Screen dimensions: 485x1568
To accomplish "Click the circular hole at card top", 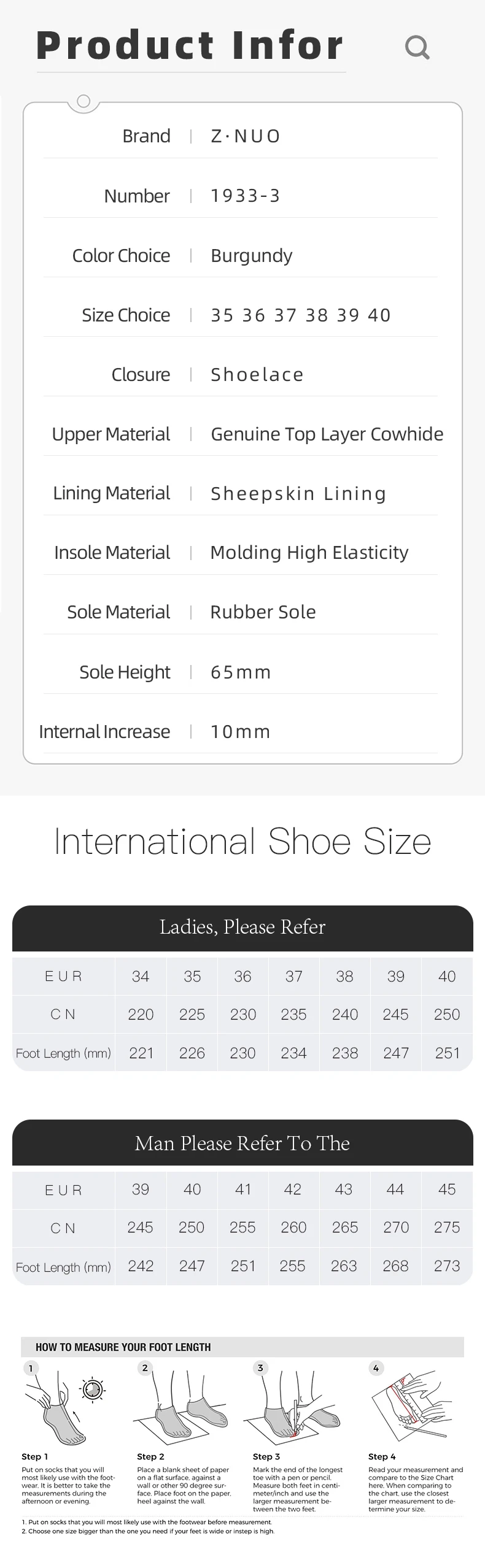I will 84,101.
